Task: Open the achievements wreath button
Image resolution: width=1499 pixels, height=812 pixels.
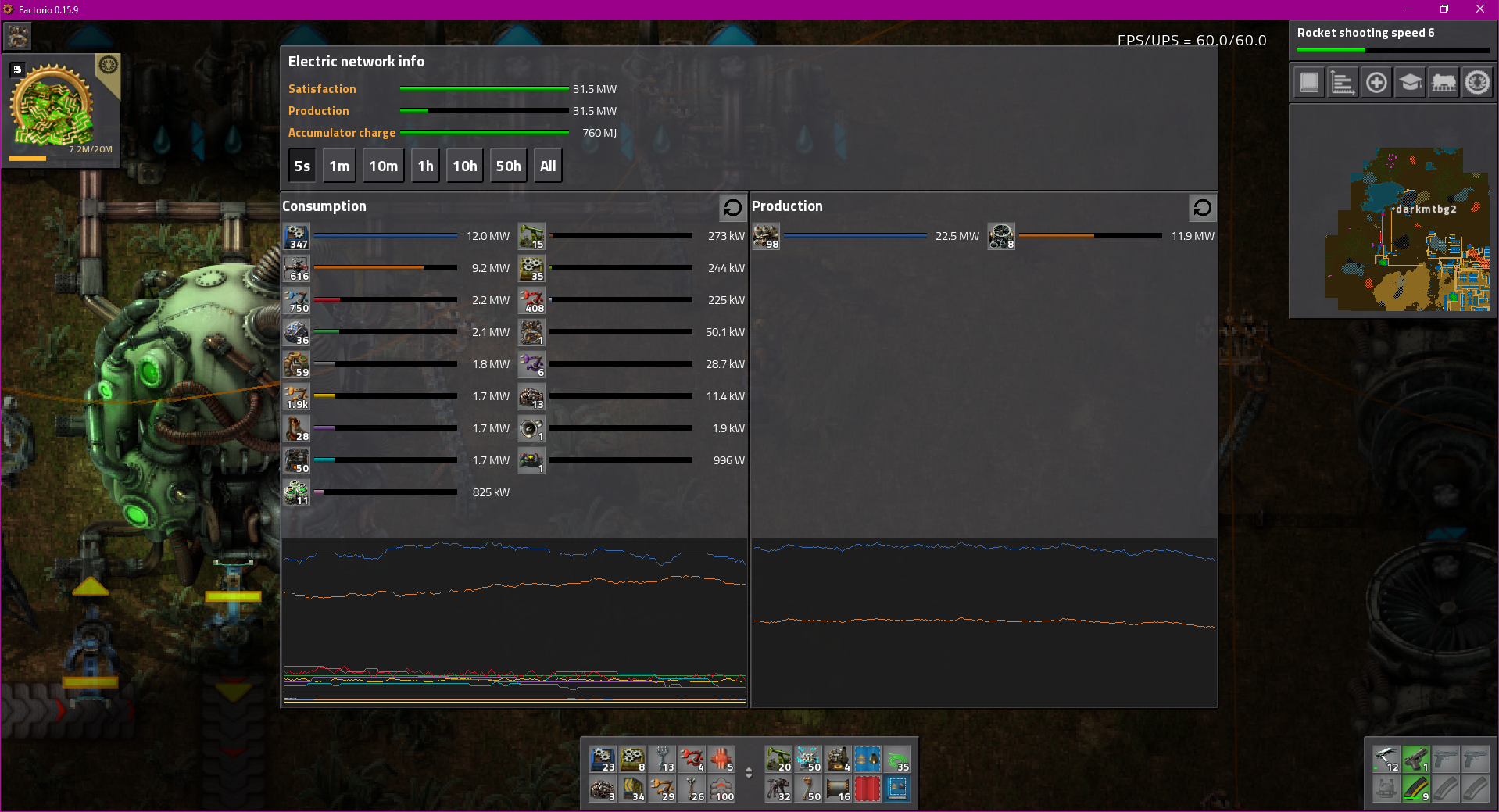Action: point(1477,82)
